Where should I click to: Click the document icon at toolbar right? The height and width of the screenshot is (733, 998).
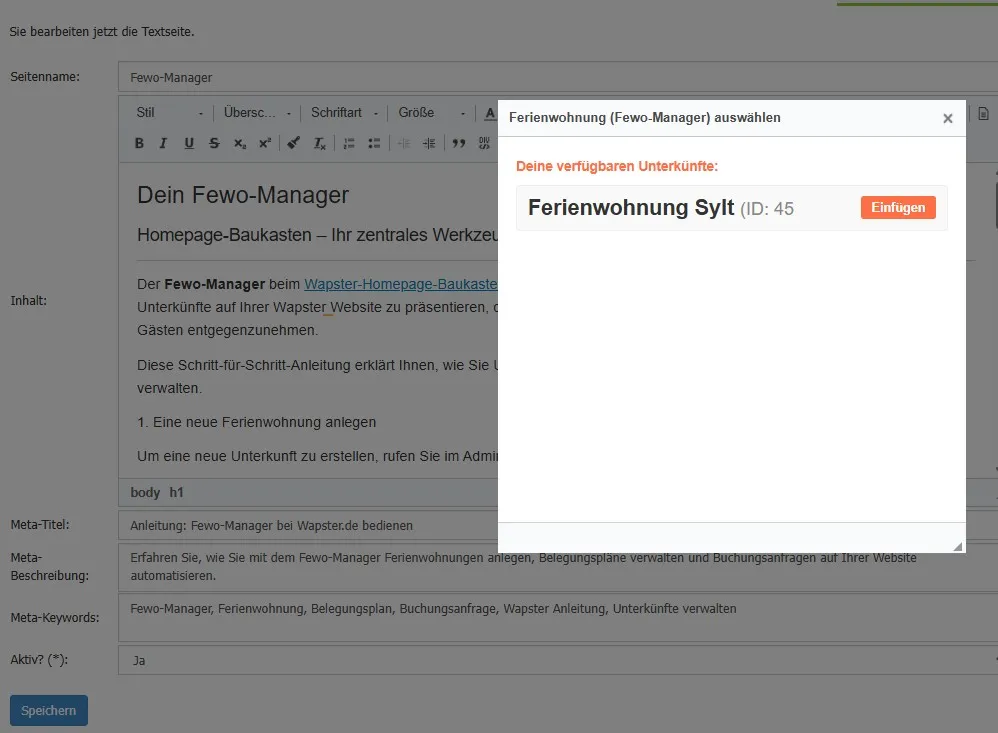[983, 114]
